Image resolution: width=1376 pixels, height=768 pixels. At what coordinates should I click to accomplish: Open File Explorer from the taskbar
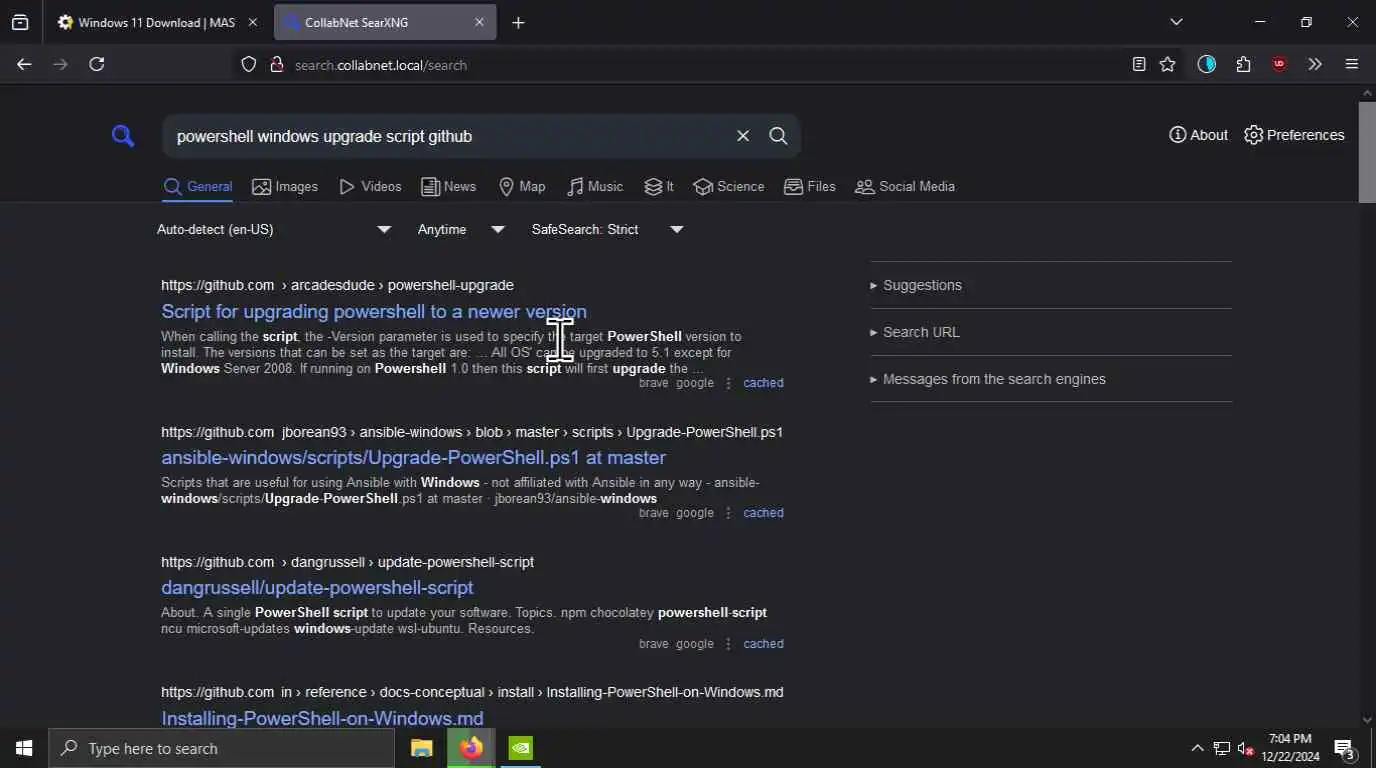click(422, 748)
